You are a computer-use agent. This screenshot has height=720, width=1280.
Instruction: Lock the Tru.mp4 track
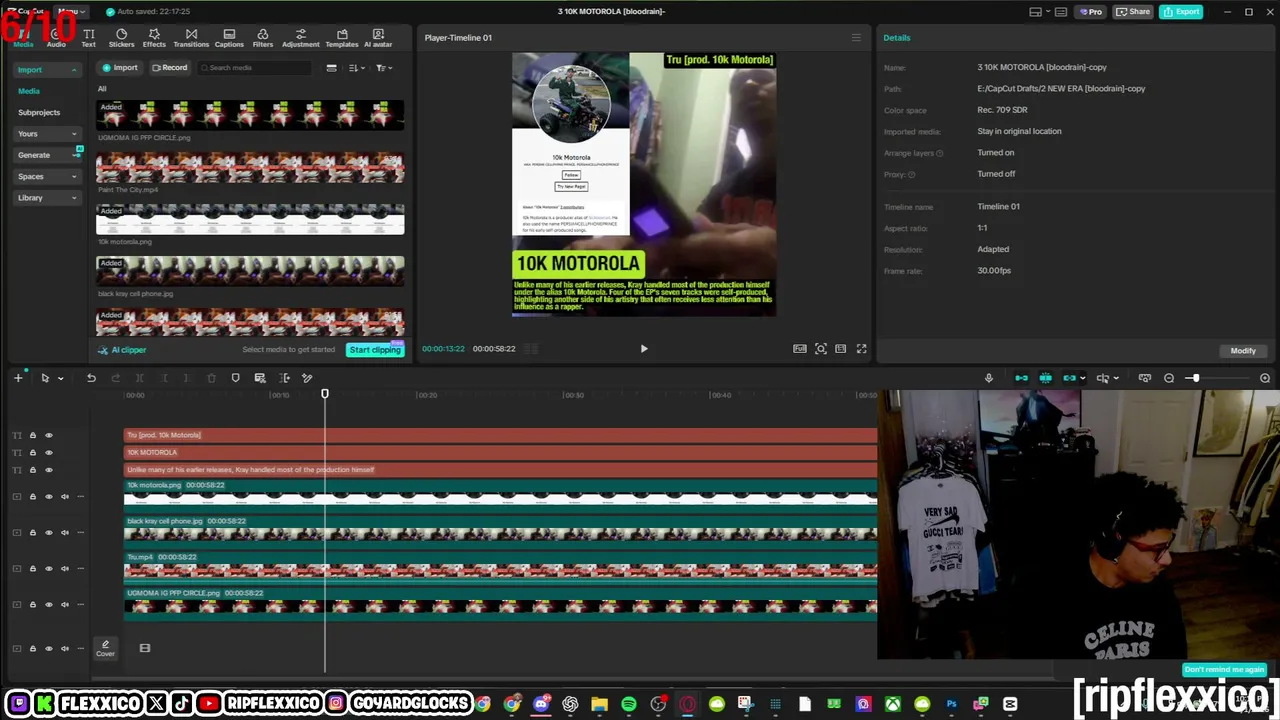point(32,569)
